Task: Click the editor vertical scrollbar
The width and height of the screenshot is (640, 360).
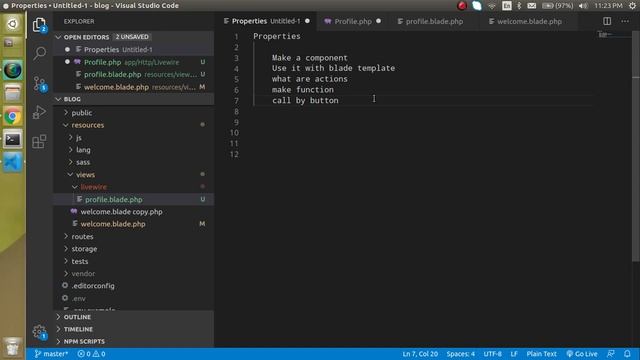Action: 636,146
